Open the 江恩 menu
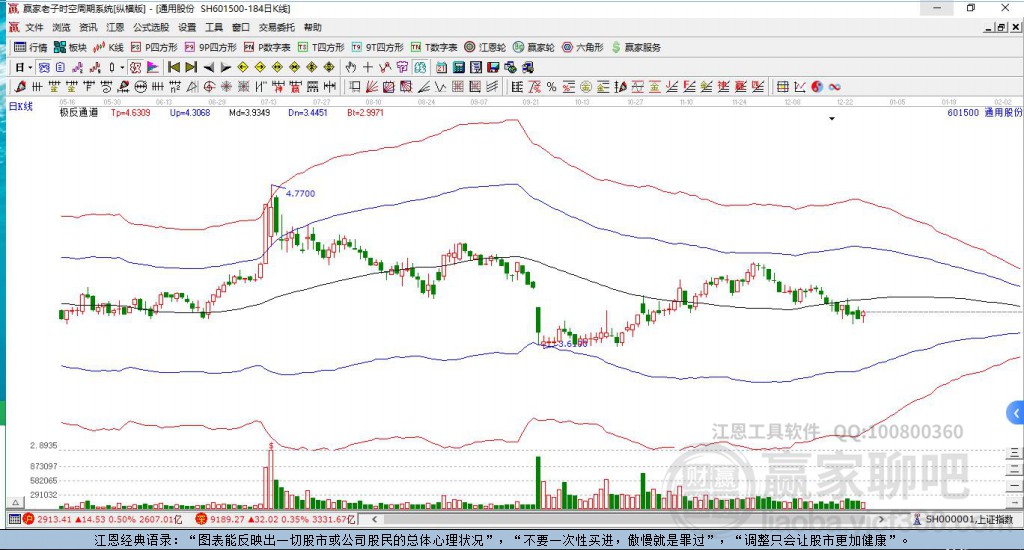The width and height of the screenshot is (1024, 550). (115, 27)
